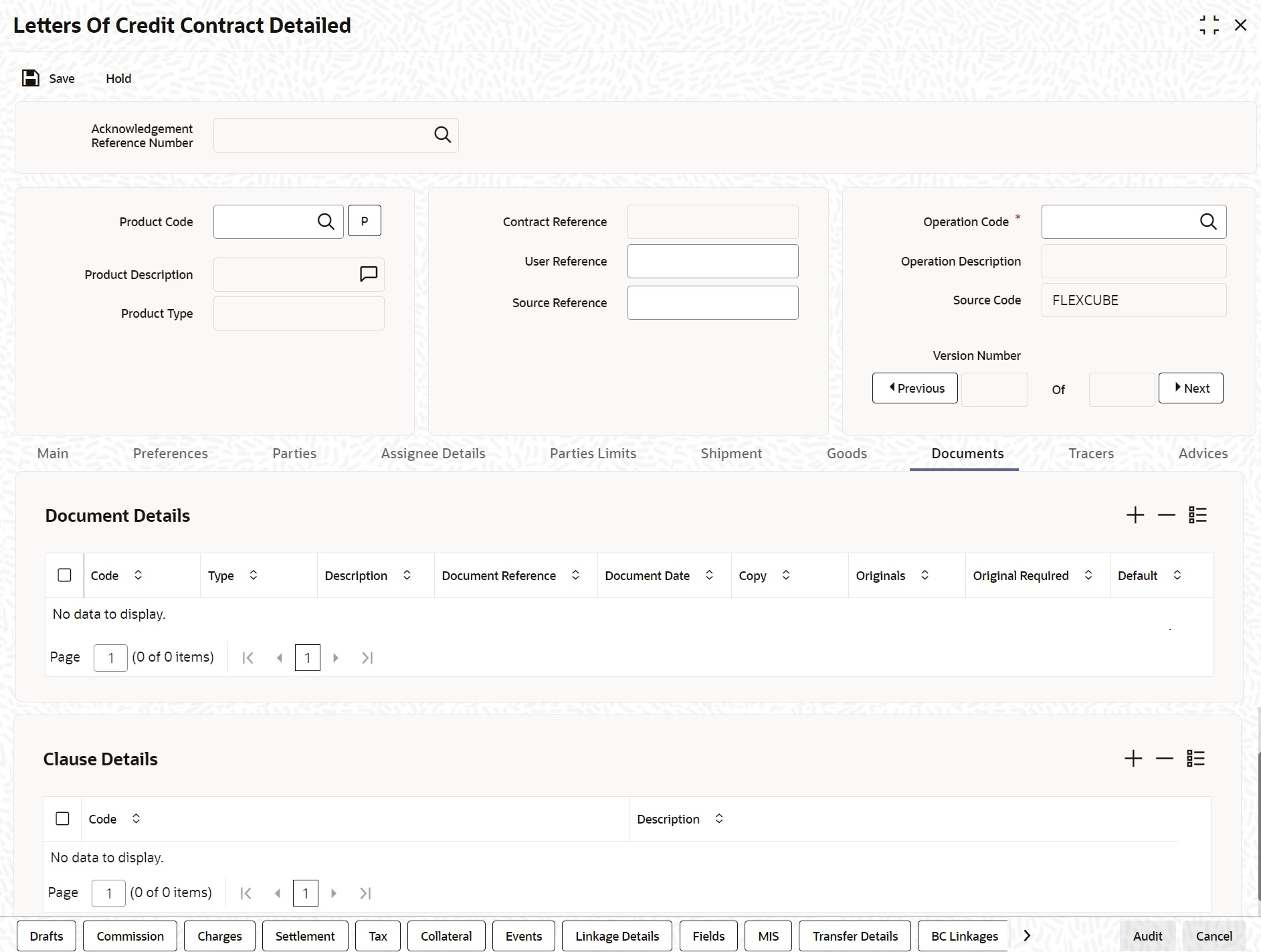The height and width of the screenshot is (952, 1261).
Task: Open the Linkage Details subsystem
Action: point(617,936)
